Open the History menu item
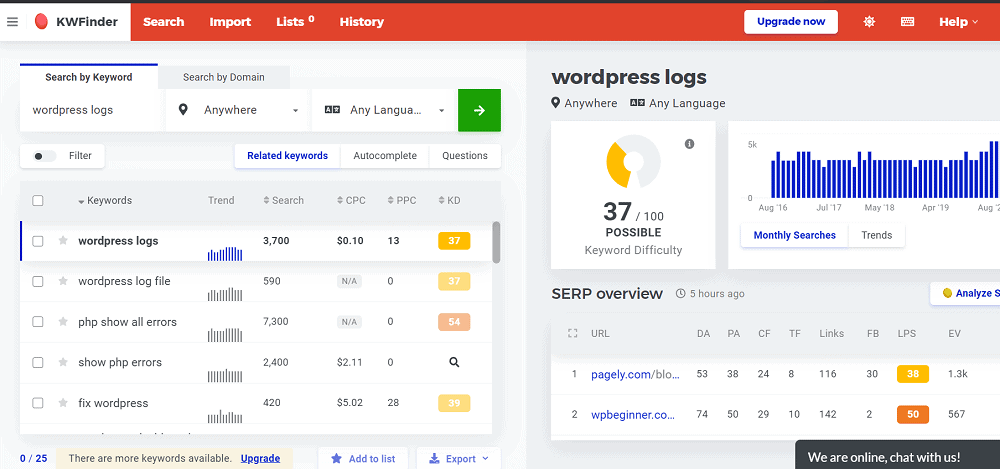 coord(362,22)
